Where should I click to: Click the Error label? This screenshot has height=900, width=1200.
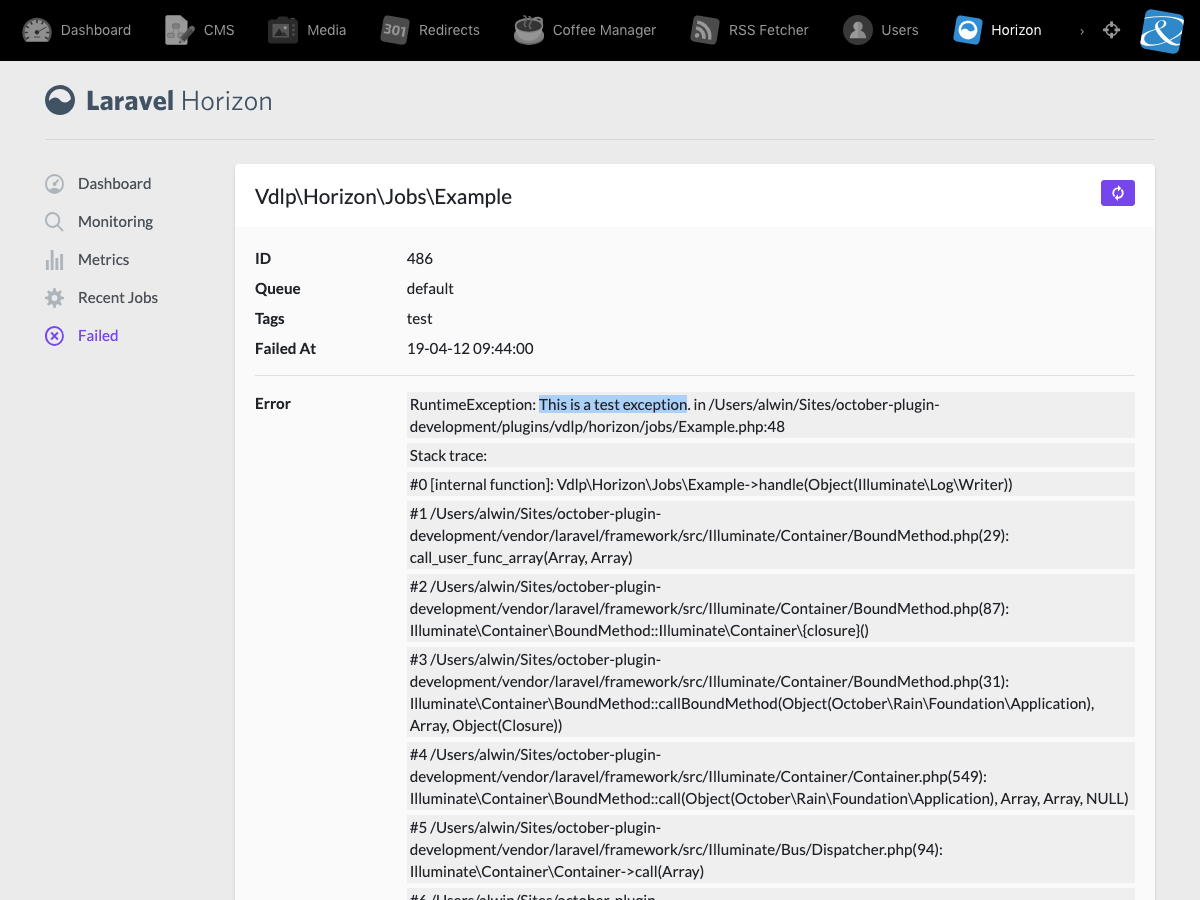pos(273,404)
